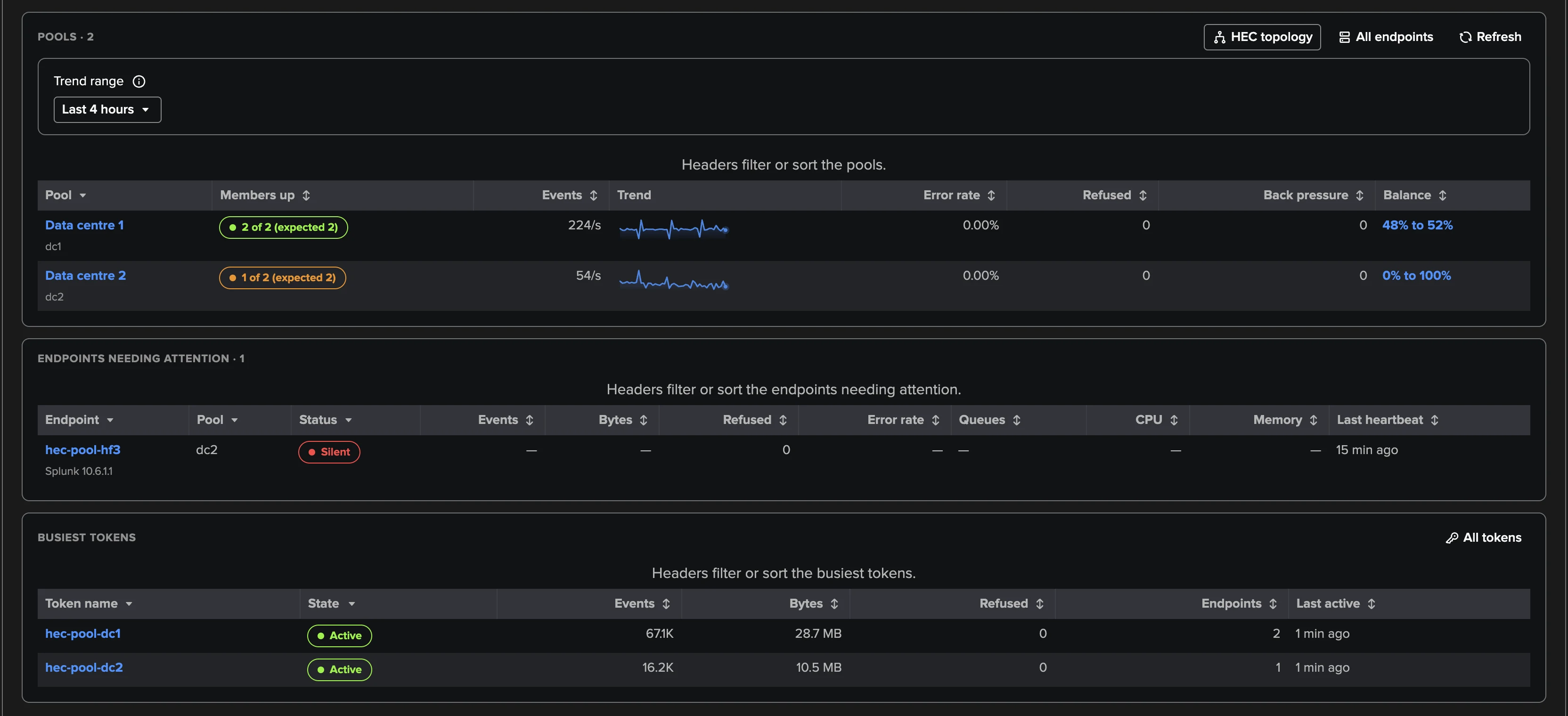
Task: Sort tokens by Last active
Action: coord(1371,604)
